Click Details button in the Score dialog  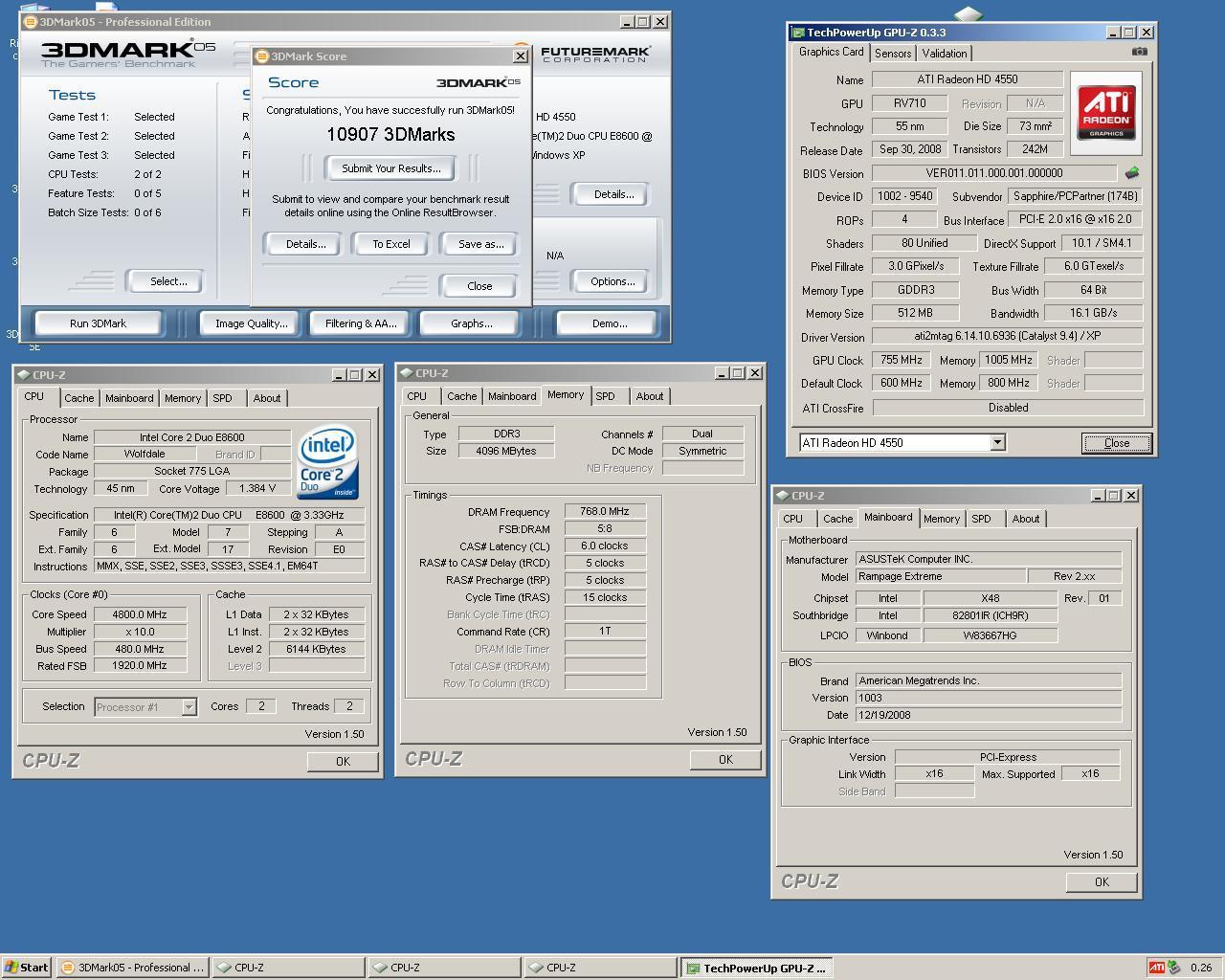[306, 244]
